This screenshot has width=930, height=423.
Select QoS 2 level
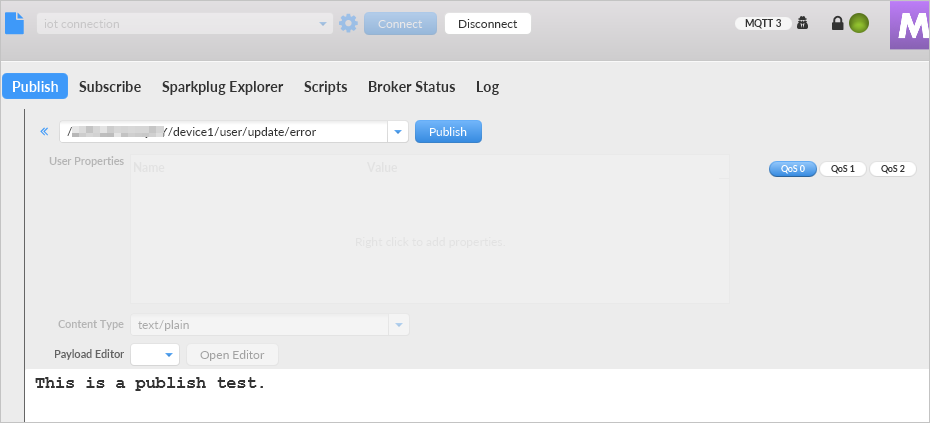[x=893, y=169]
